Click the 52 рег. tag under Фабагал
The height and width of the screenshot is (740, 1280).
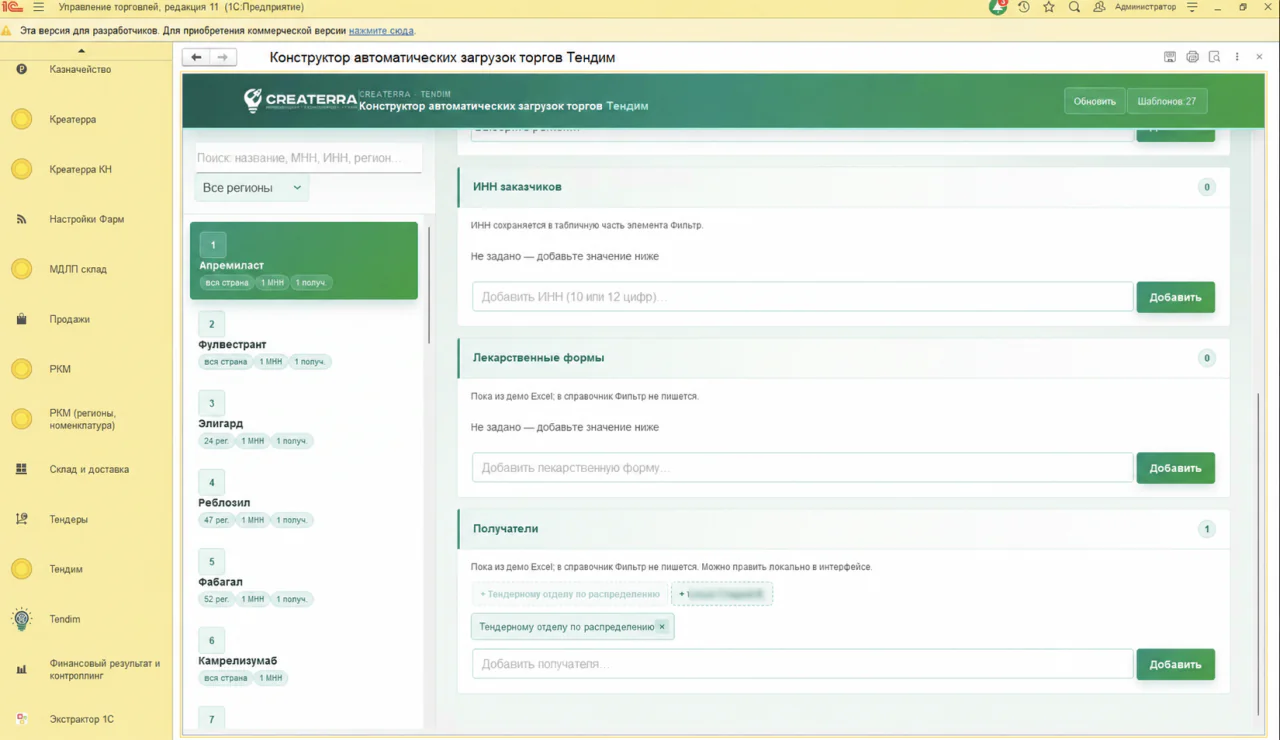[x=216, y=599]
